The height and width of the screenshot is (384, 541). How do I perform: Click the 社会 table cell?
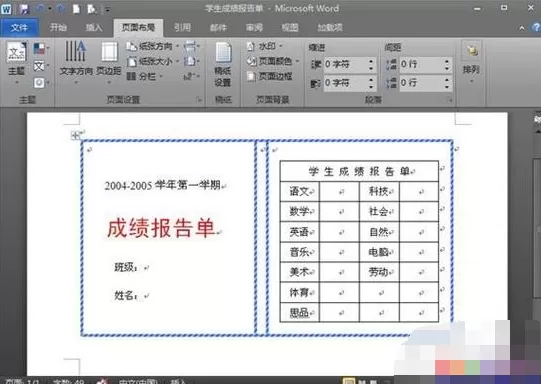tap(379, 211)
